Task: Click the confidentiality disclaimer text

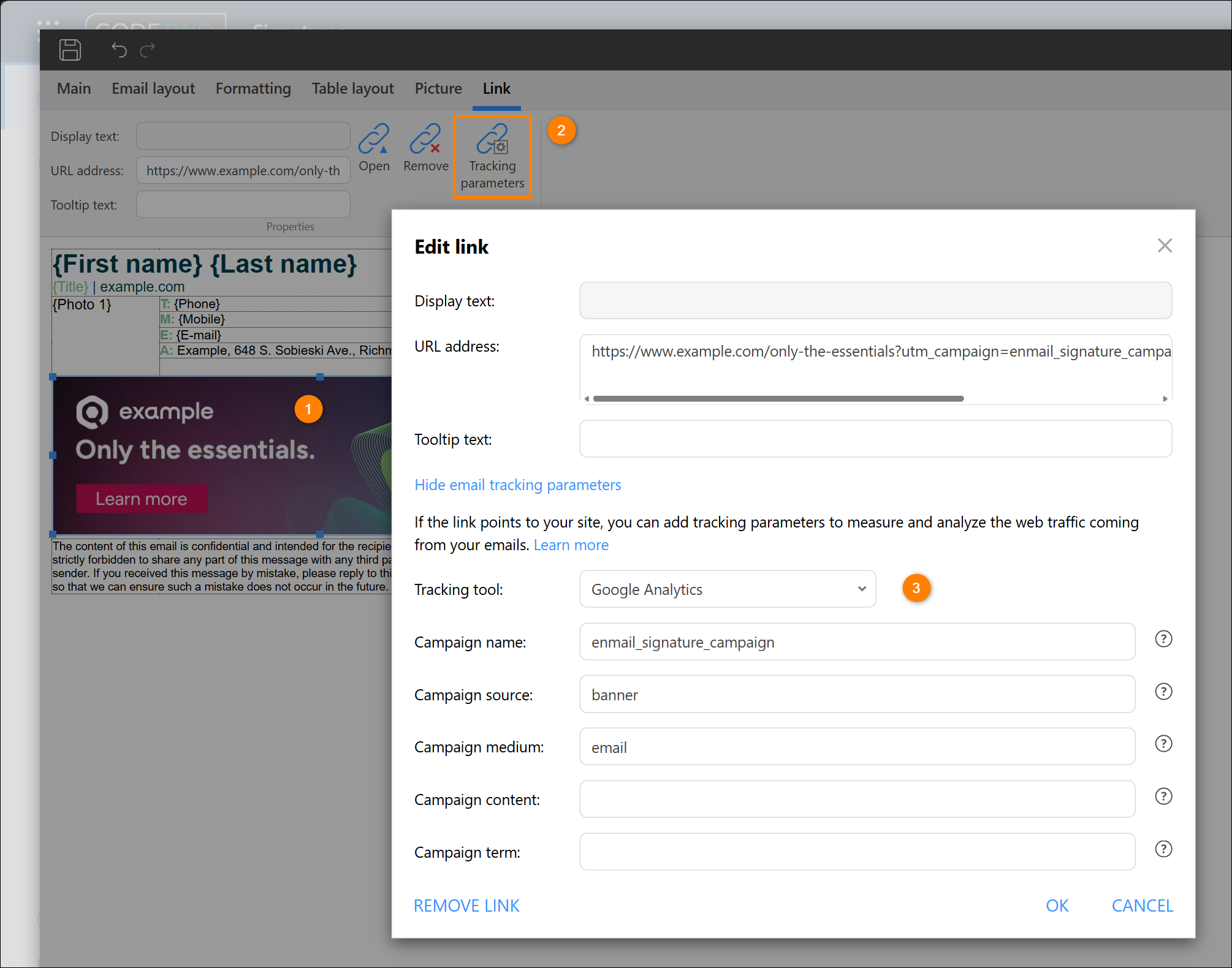Action: 222,566
